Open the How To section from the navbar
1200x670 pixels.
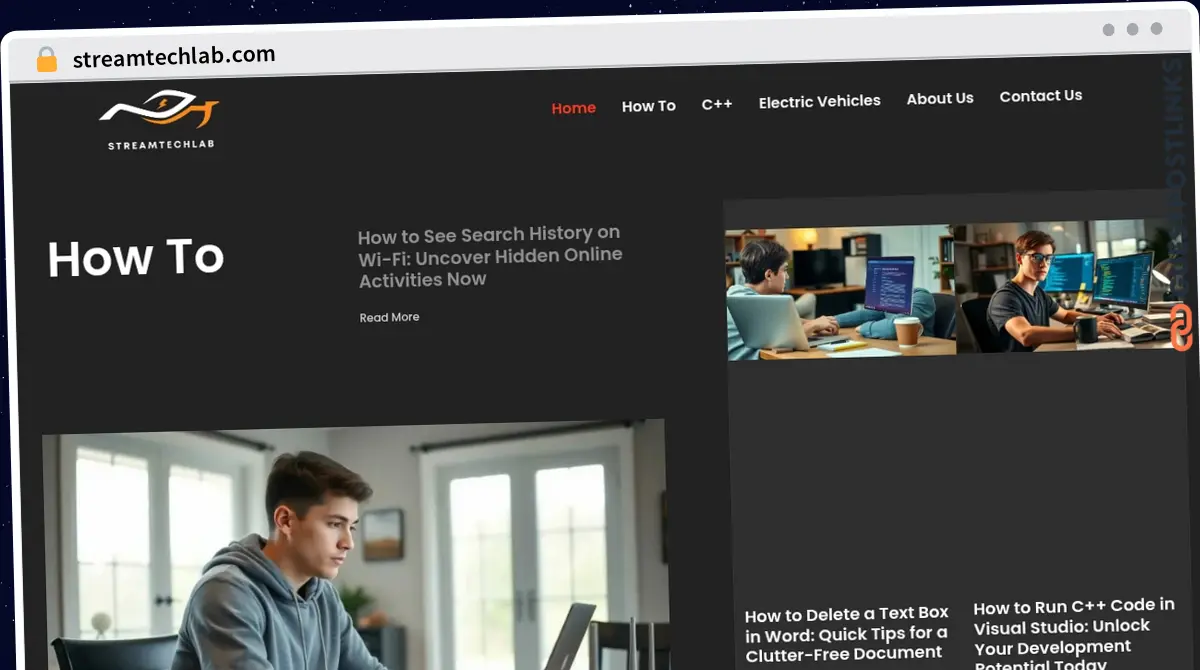[648, 105]
